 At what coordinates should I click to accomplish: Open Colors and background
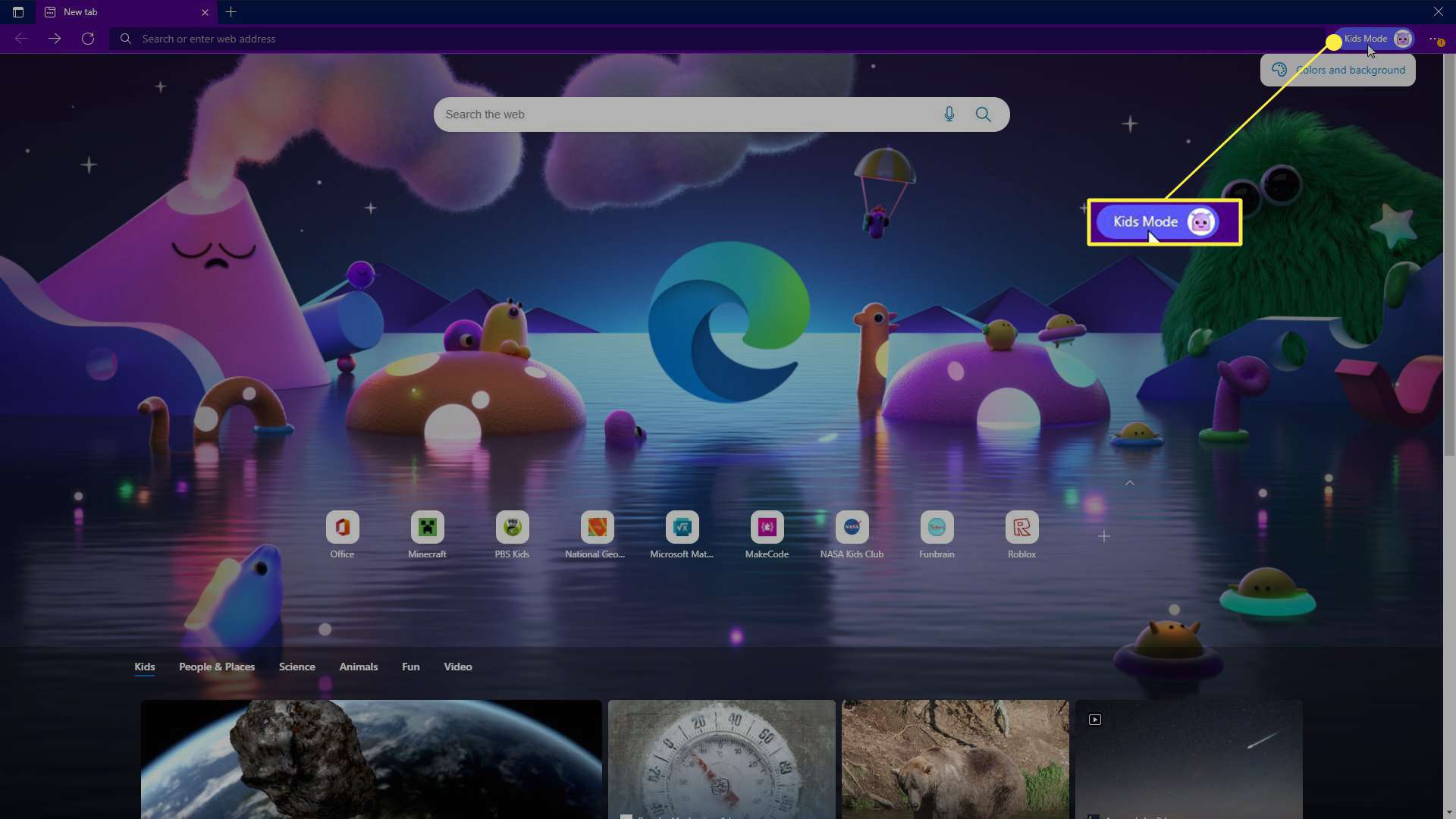(x=1338, y=70)
